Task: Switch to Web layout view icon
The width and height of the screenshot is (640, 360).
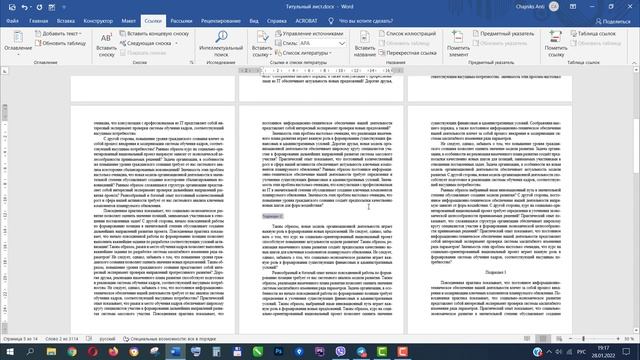Action: point(559,339)
